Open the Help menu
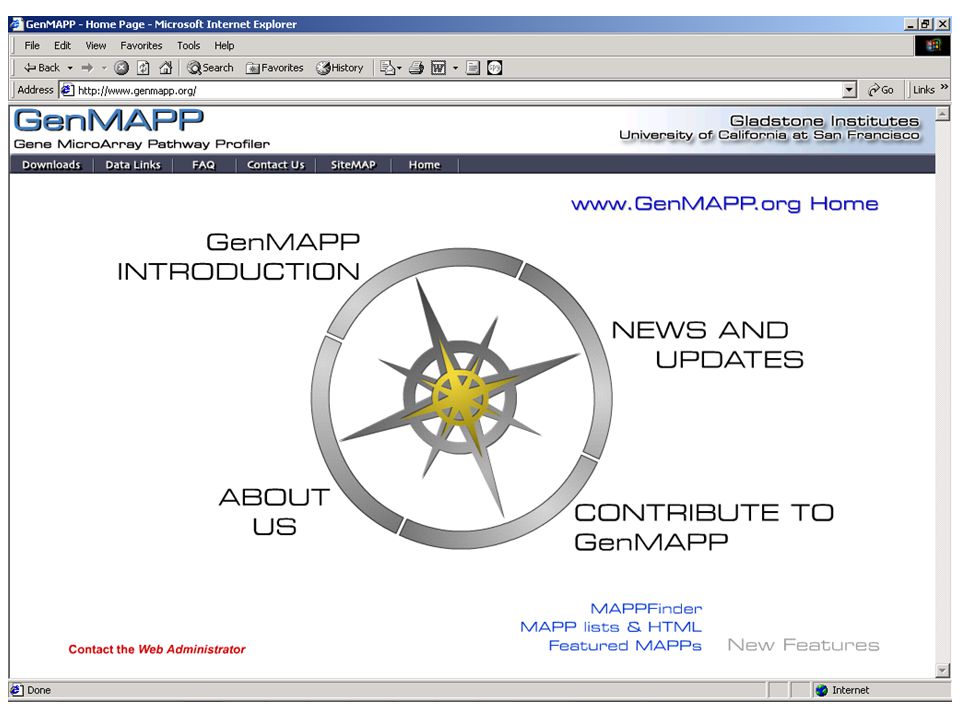Viewport: 960px width, 720px height. pyautogui.click(x=224, y=46)
